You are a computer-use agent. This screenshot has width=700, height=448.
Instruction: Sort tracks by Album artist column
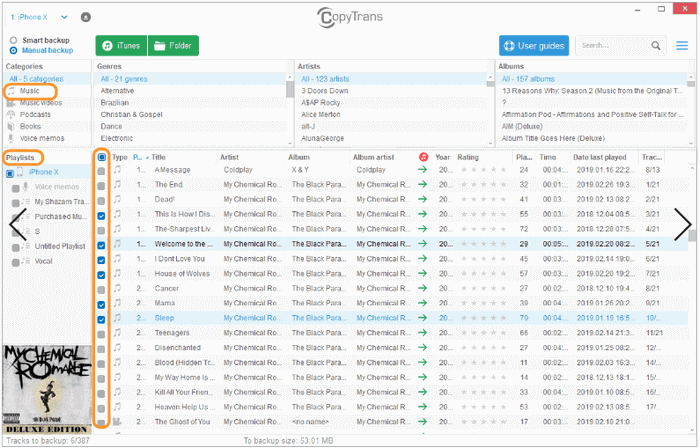tap(373, 157)
